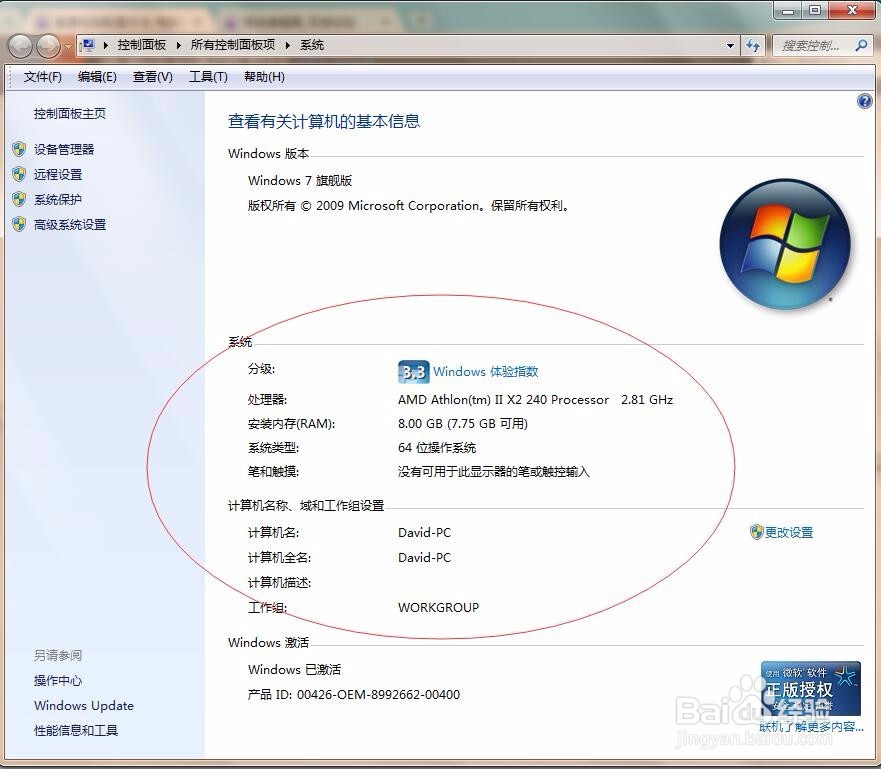Image resolution: width=881 pixels, height=769 pixels.
Task: Open the 工具 menu
Action: [208, 76]
